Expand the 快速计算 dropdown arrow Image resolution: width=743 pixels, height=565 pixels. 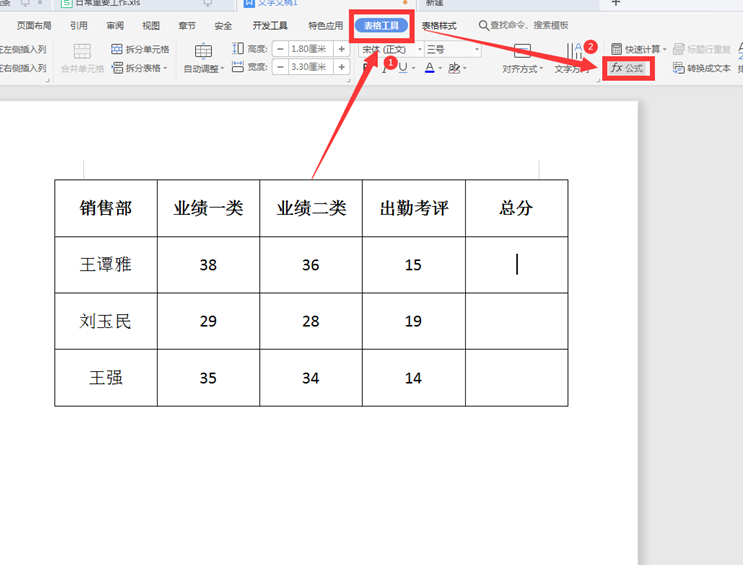point(664,49)
